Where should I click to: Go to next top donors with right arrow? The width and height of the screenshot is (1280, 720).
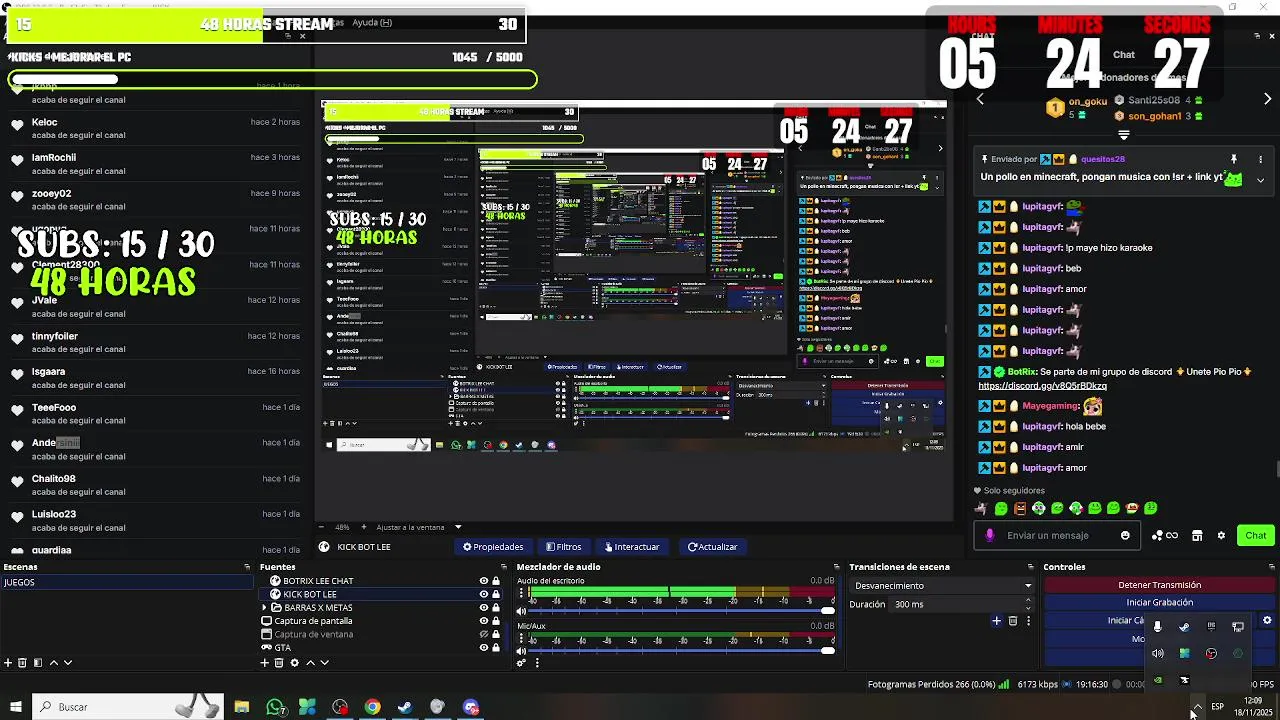point(1267,99)
